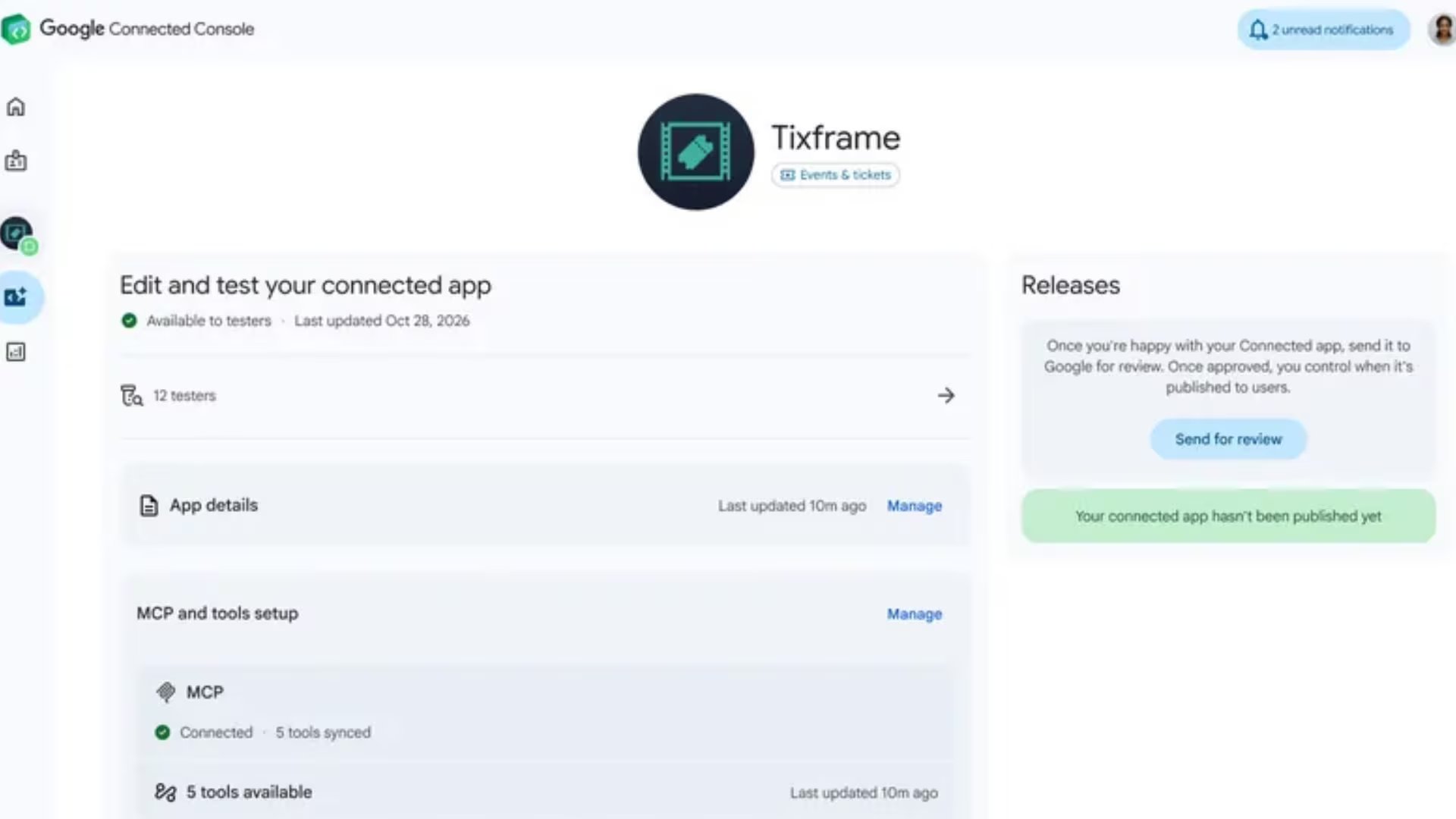The image size is (1456, 819).
Task: Click the green Connected status checkmark
Action: click(x=162, y=733)
